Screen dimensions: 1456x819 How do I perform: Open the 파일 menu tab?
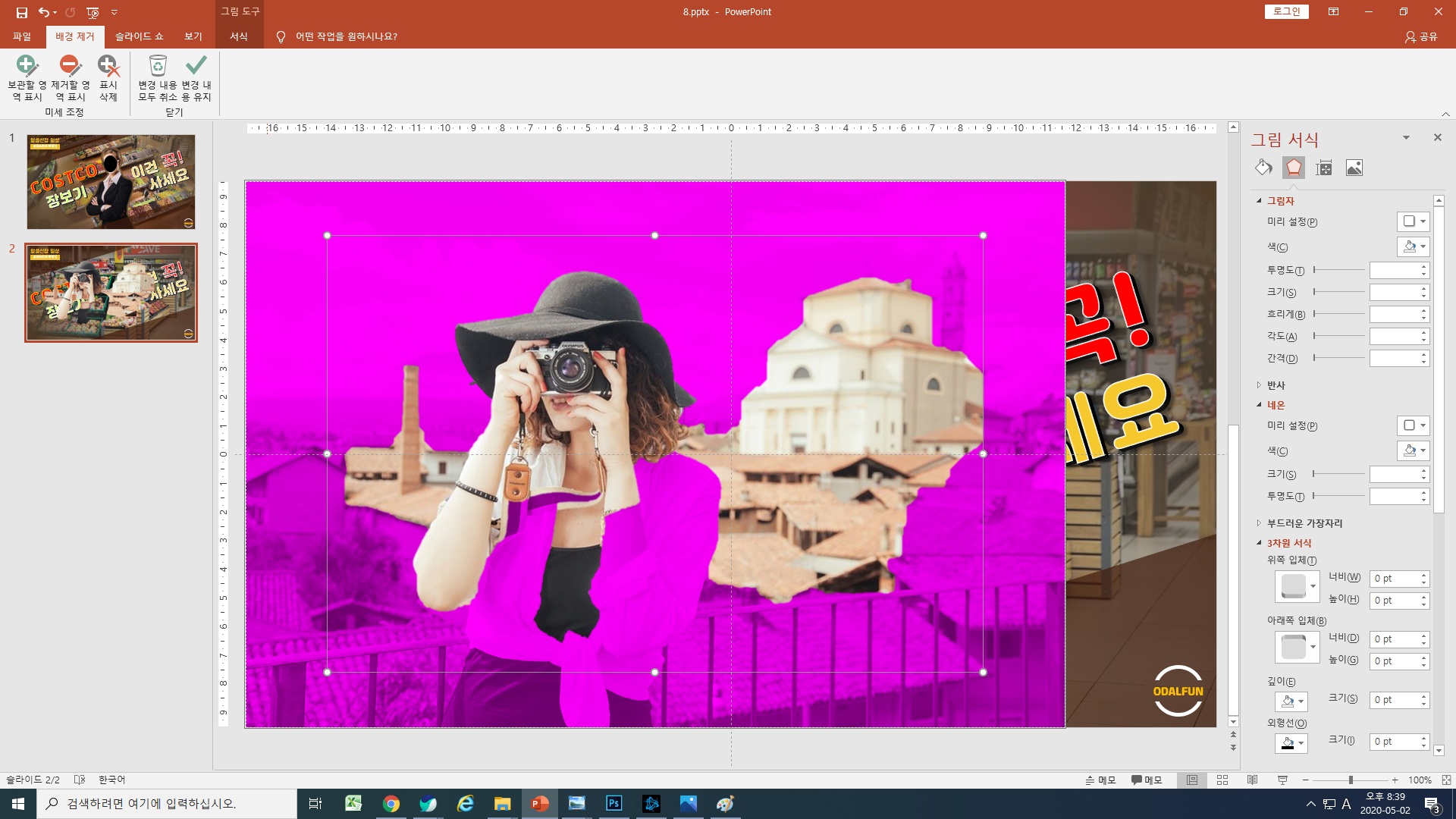22,36
